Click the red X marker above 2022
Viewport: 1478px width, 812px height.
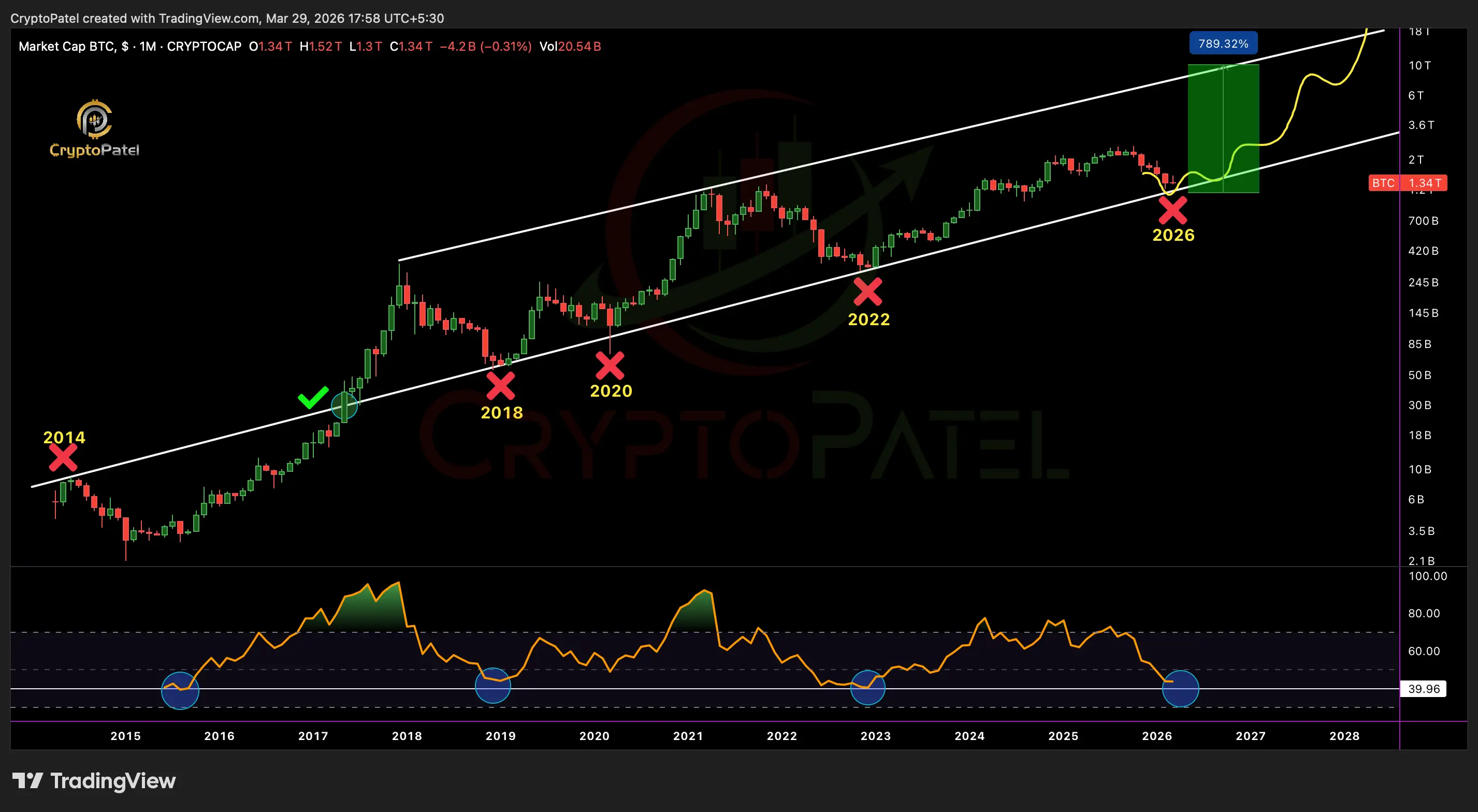[x=867, y=292]
